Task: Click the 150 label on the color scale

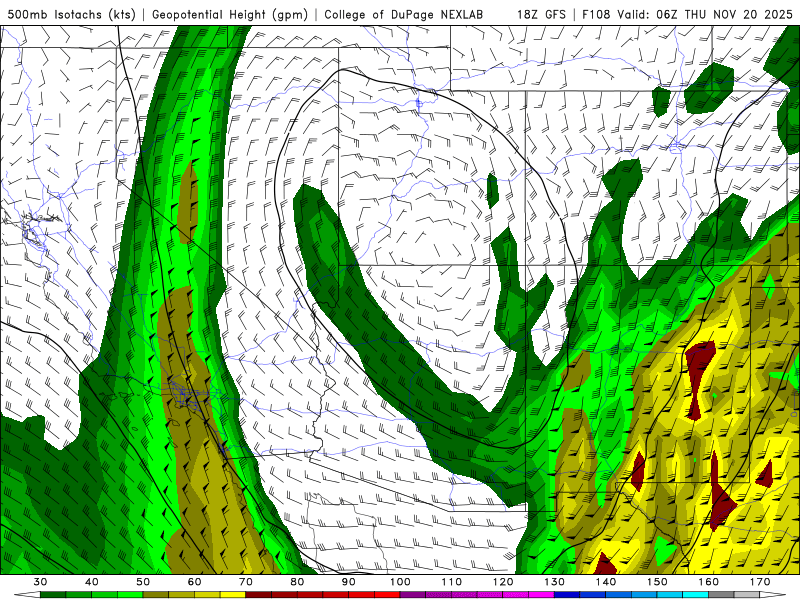Action: point(658,582)
